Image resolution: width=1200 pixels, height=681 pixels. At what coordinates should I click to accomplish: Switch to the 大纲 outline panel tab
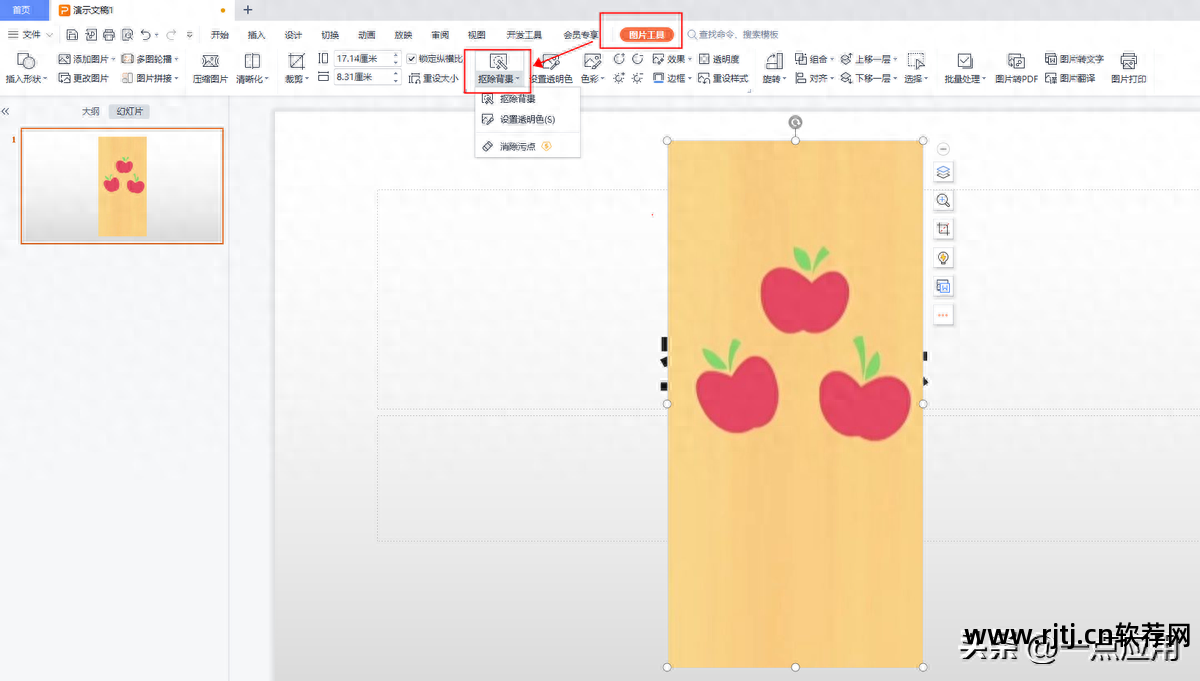(91, 112)
